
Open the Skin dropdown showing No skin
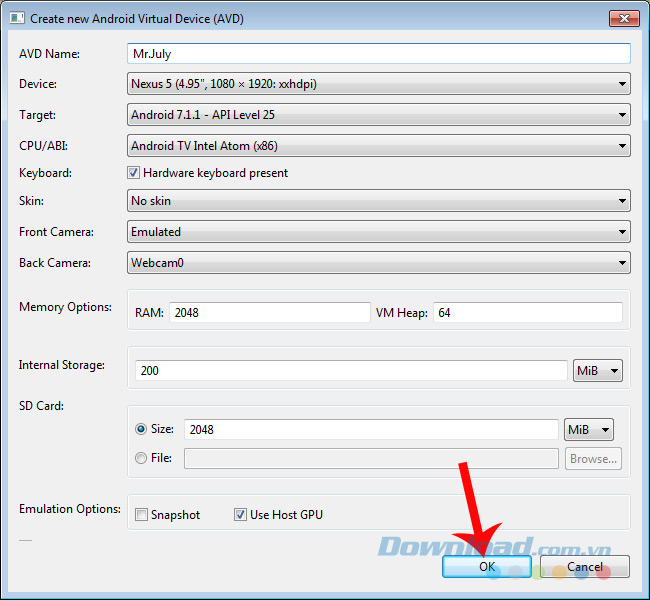pos(378,201)
